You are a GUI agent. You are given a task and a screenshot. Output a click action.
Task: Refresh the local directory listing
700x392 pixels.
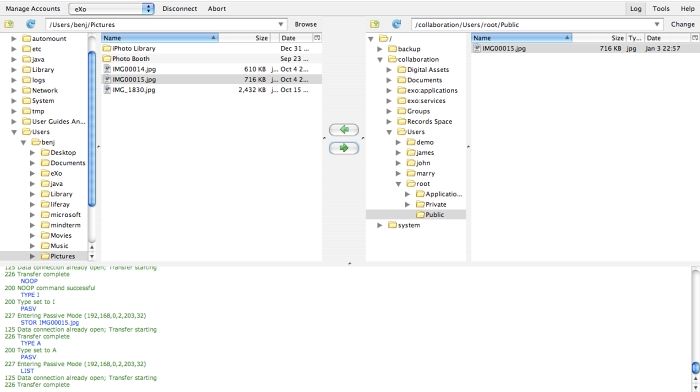pos(30,24)
